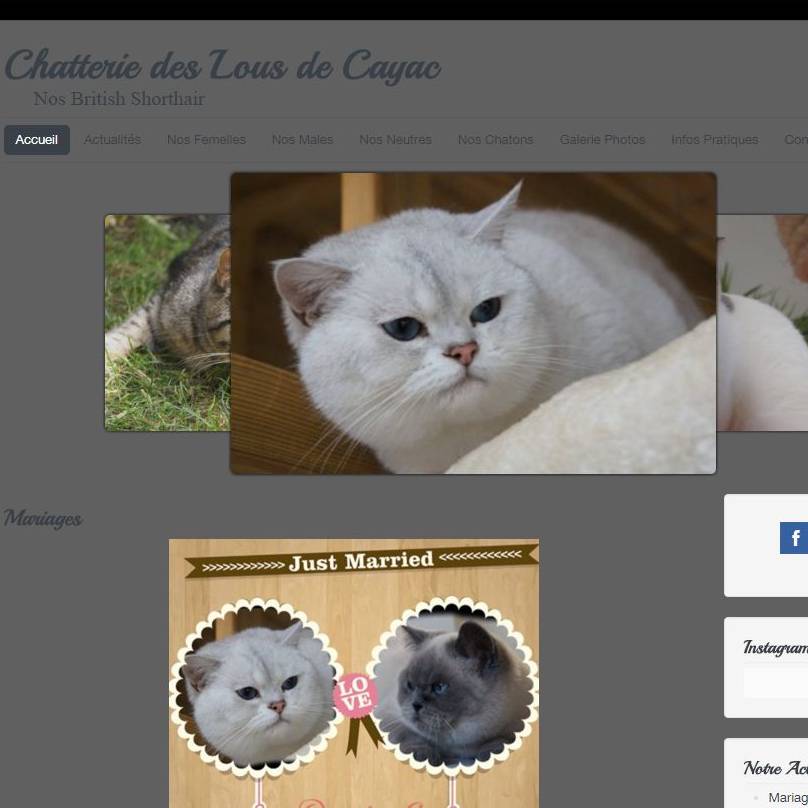Click the central white cat carousel photo
Image resolution: width=808 pixels, height=808 pixels.
(x=473, y=323)
